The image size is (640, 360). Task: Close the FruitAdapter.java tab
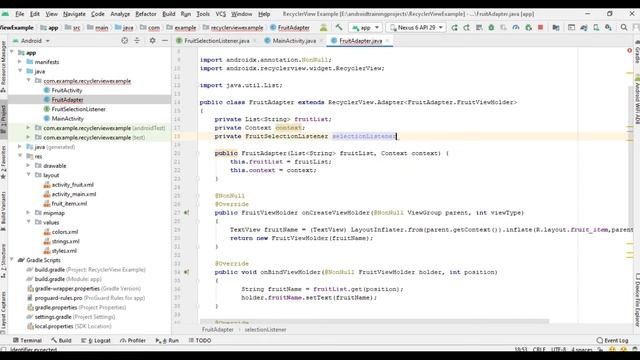tap(387, 40)
